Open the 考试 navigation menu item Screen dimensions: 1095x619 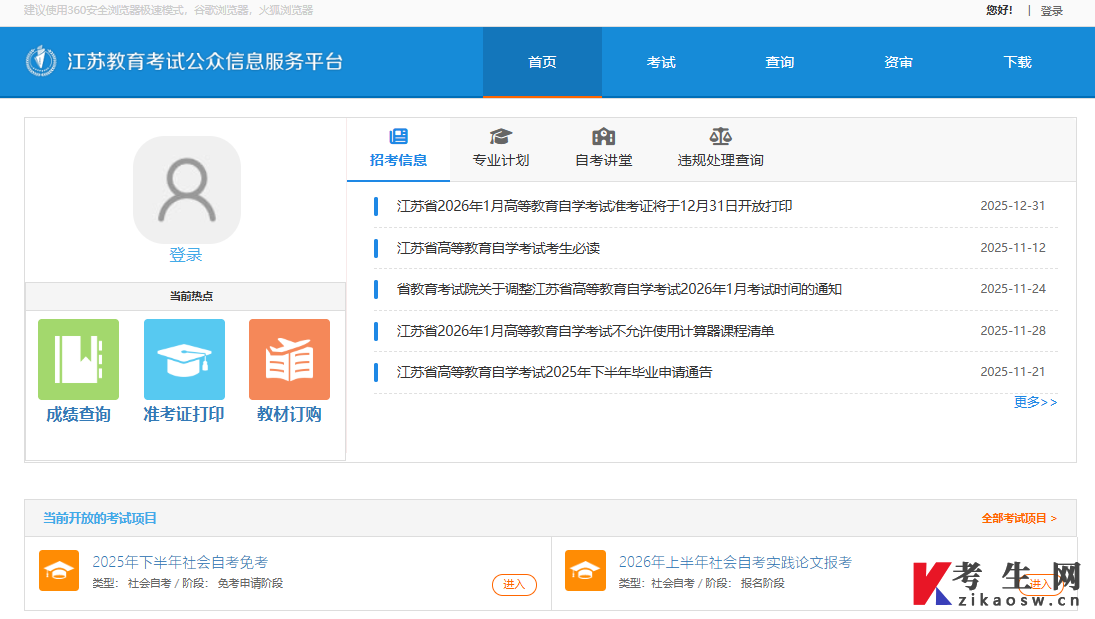coord(661,62)
